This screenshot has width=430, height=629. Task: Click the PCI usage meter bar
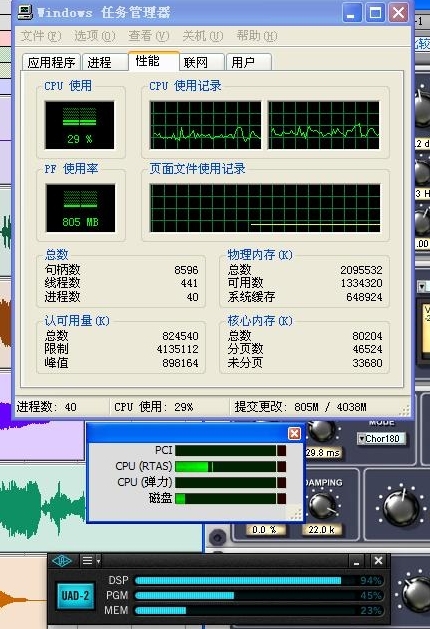coord(231,450)
